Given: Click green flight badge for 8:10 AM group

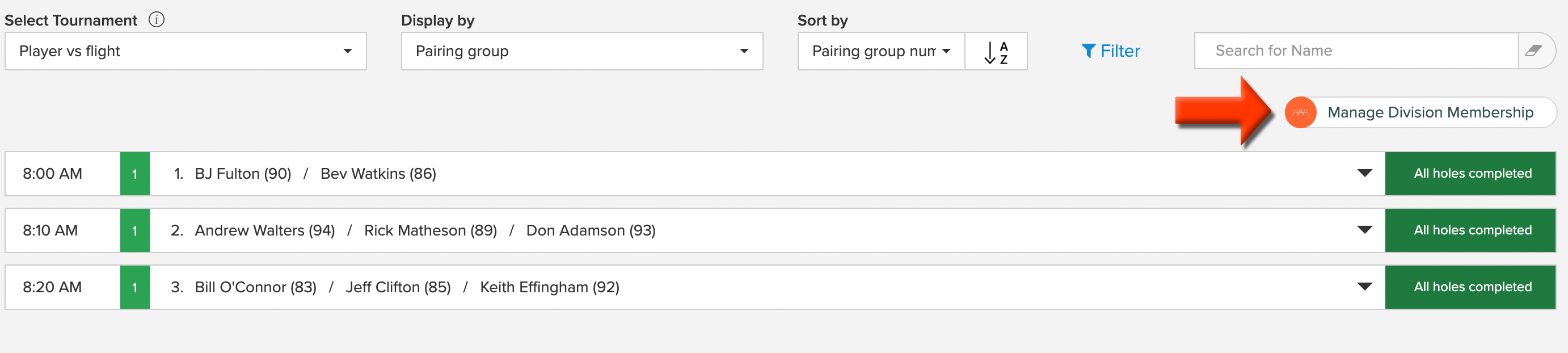Looking at the screenshot, I should click(135, 230).
